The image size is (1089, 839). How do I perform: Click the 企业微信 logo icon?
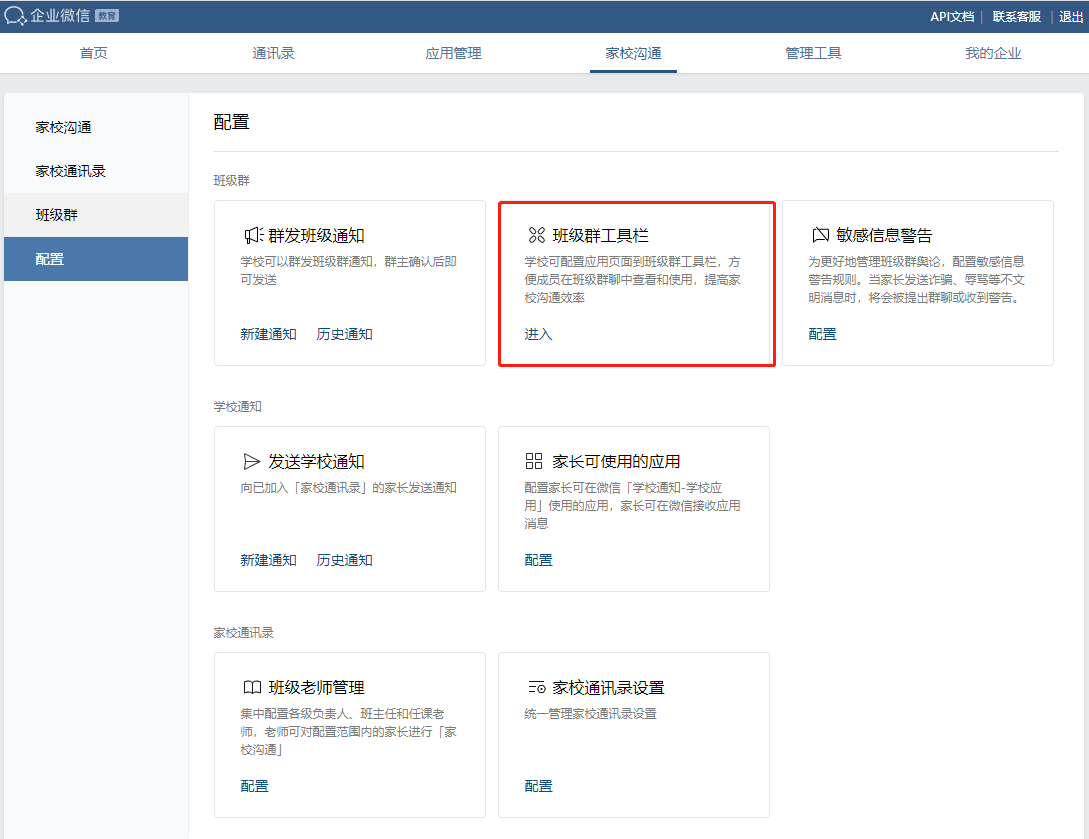15,16
